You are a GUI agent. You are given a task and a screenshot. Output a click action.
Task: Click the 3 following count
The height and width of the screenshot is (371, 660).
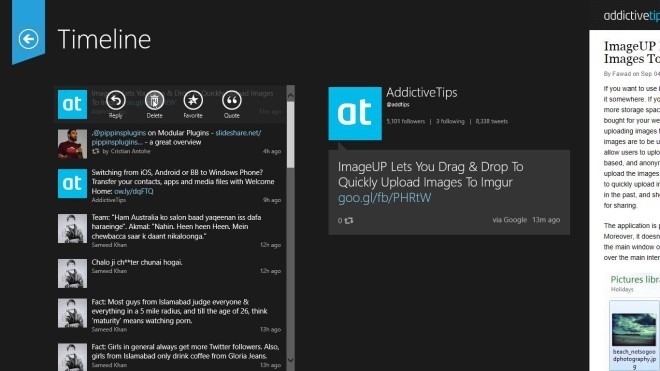point(450,121)
